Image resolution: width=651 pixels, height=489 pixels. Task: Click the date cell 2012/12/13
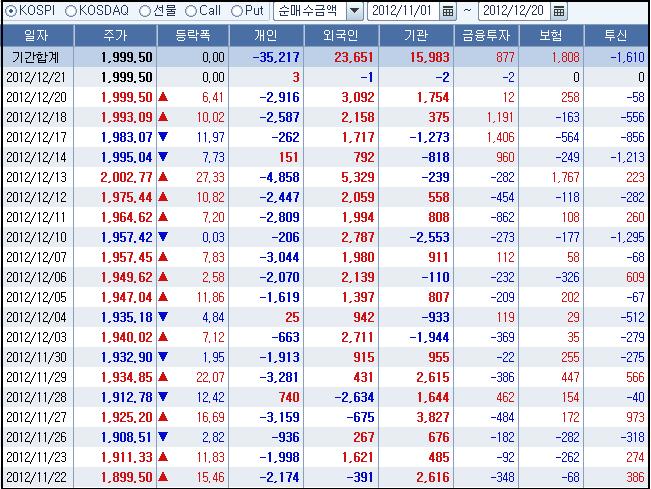37,177
